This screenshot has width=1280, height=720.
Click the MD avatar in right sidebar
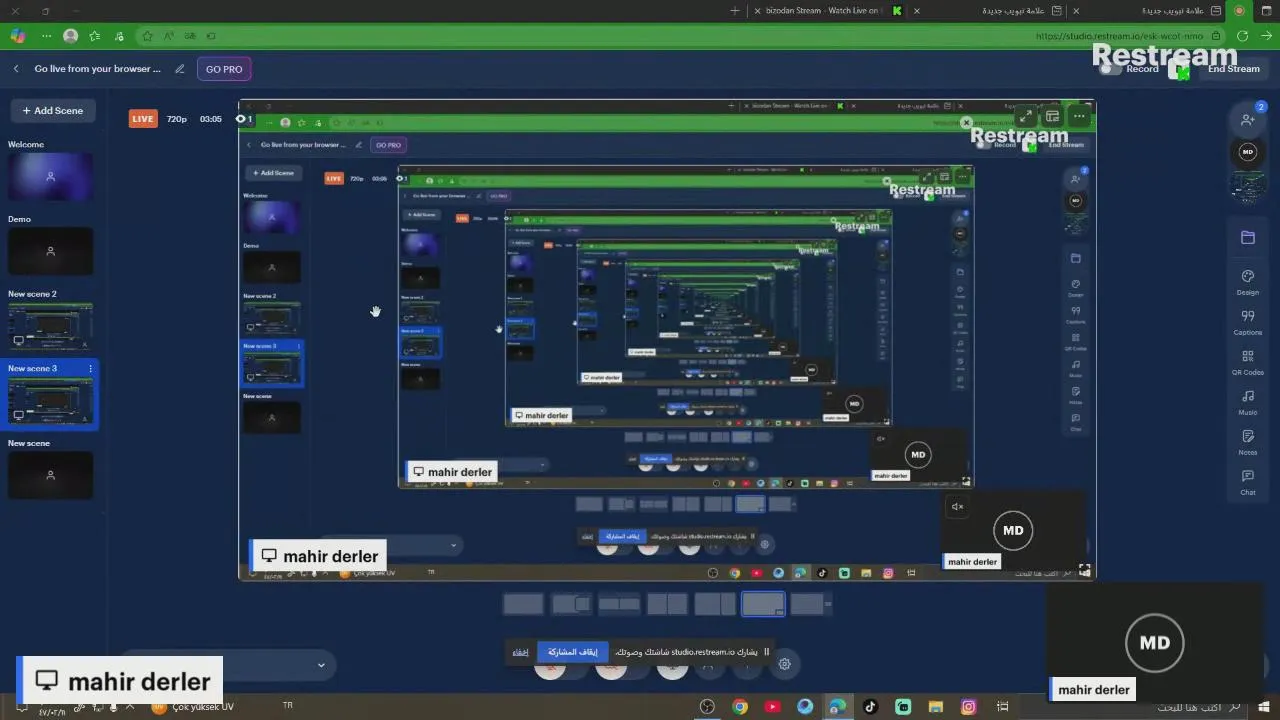[1247, 152]
